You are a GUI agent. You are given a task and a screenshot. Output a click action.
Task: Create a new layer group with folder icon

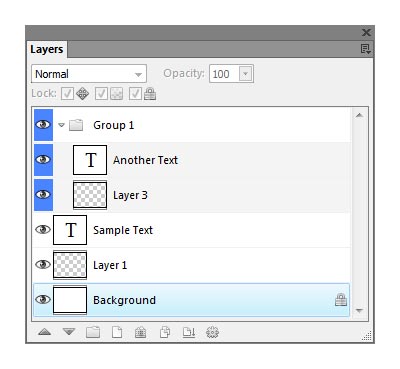[93, 332]
